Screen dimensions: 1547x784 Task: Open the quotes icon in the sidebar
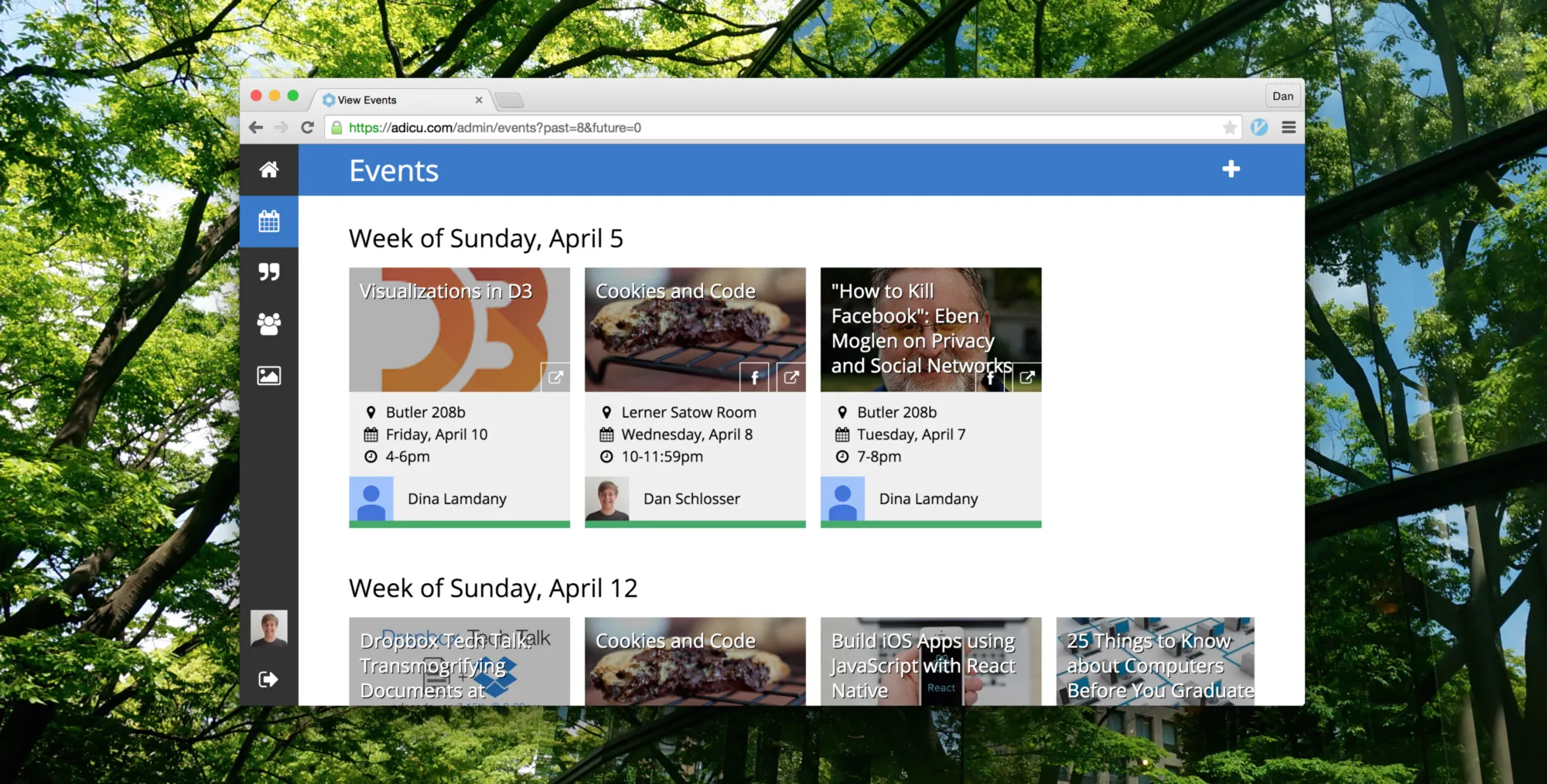268,272
